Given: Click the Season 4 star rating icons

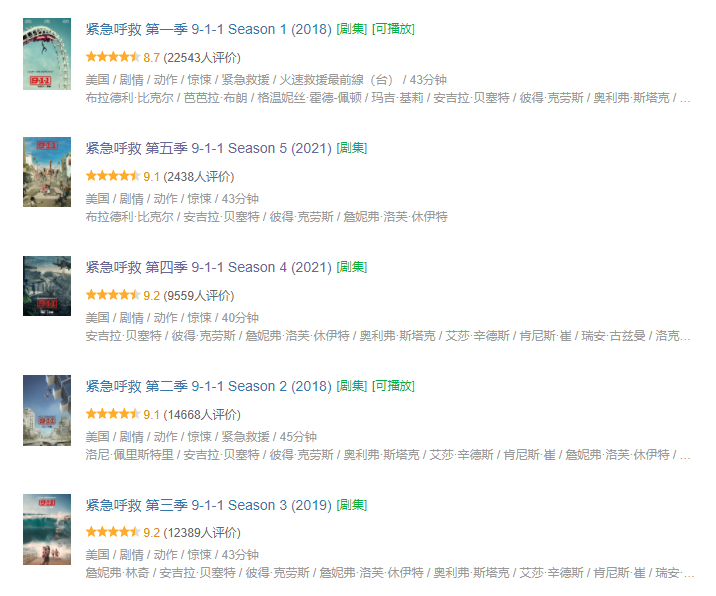Looking at the screenshot, I should coord(113,296).
